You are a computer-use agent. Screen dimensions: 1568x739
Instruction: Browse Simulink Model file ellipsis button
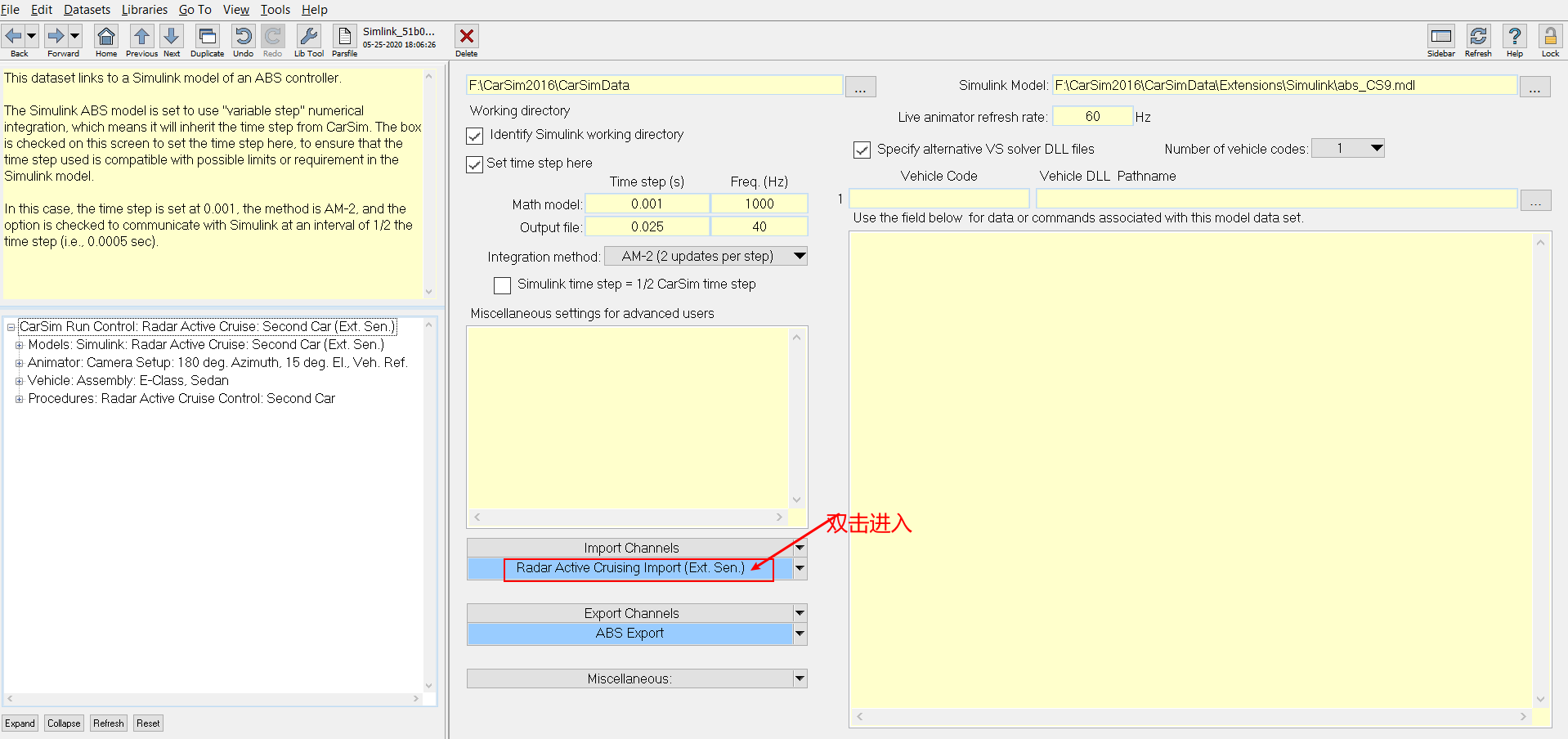[1534, 87]
